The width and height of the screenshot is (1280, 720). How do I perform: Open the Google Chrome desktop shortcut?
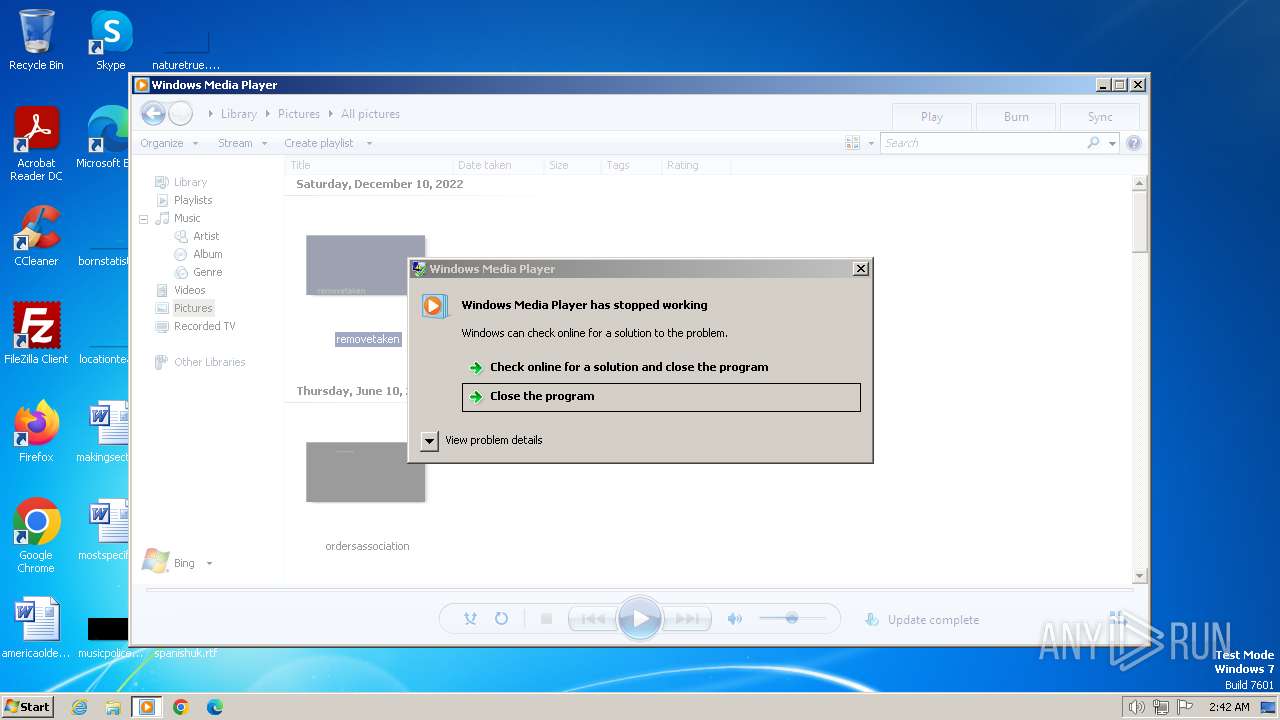tap(36, 536)
